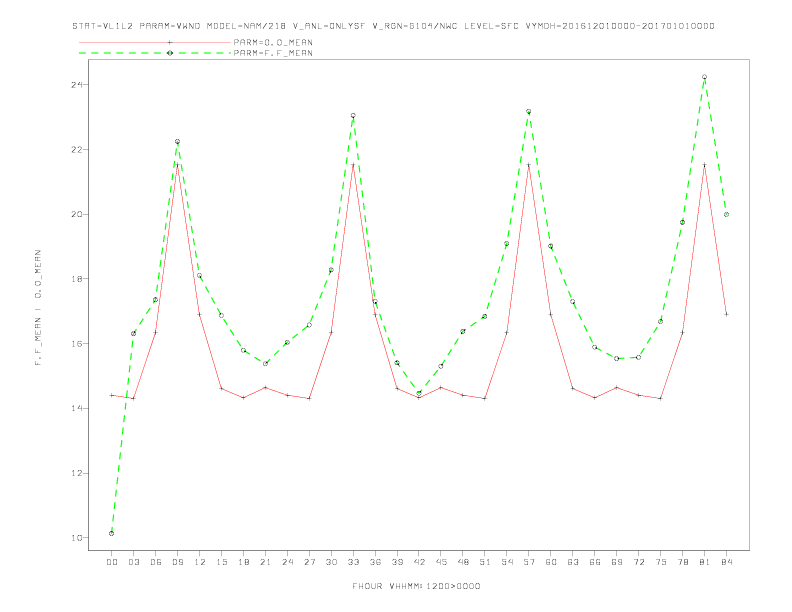Click the LEVEL=SFC text in the title
The width and height of the screenshot is (792, 612).
pos(491,26)
